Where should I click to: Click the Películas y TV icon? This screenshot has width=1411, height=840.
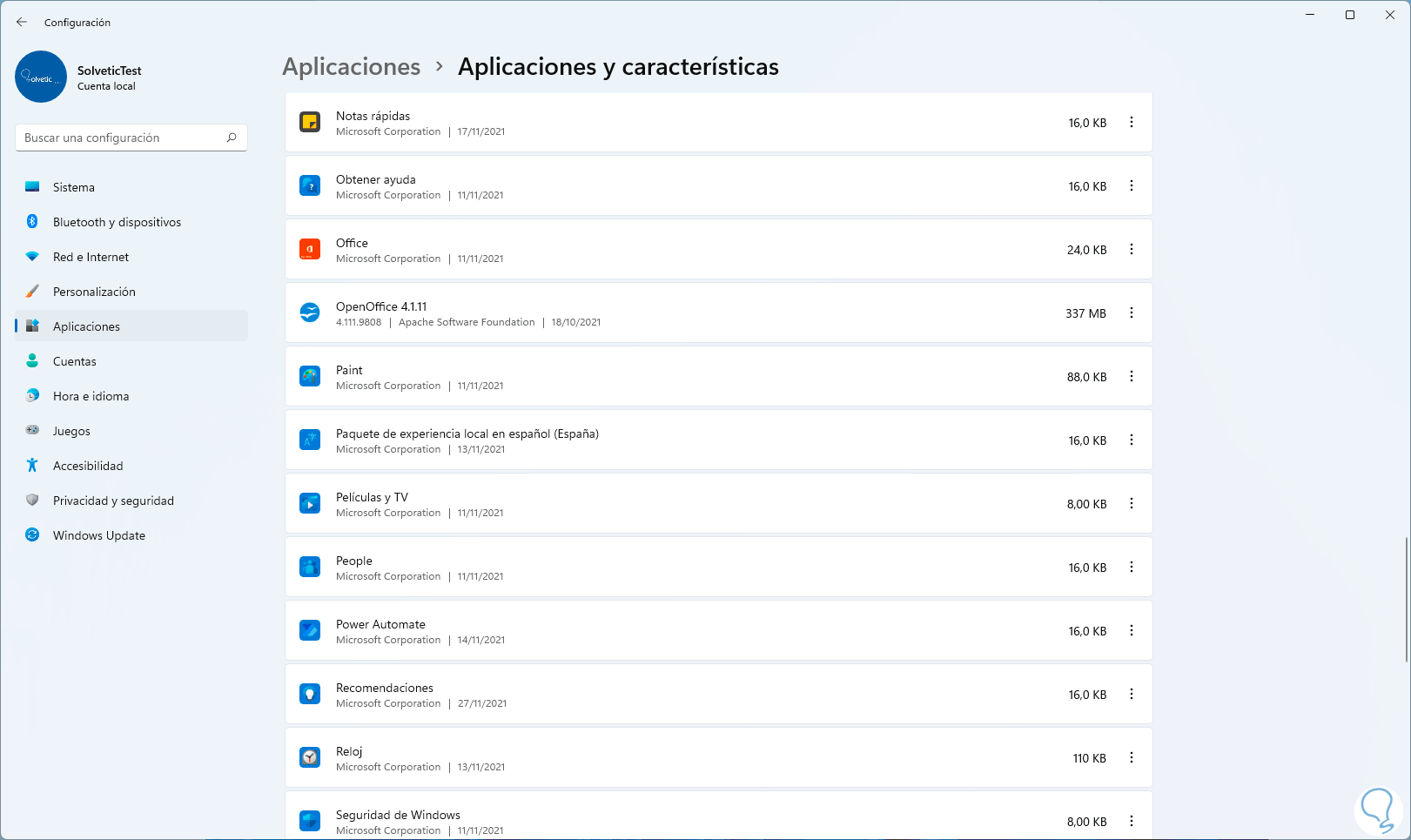click(x=310, y=503)
